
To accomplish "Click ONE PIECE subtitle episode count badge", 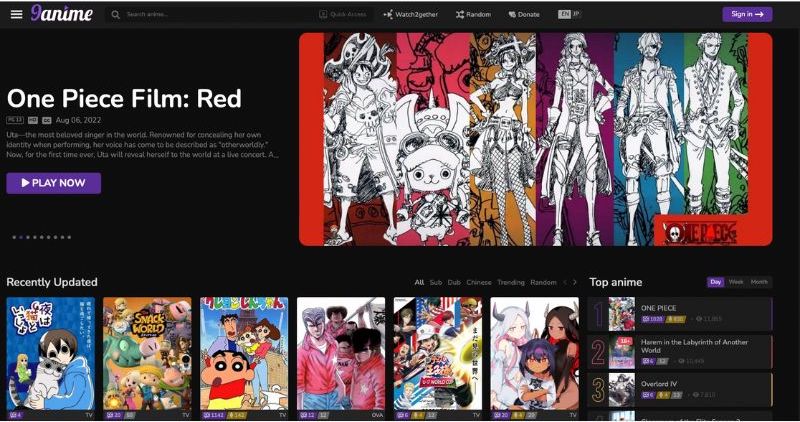I will [653, 319].
